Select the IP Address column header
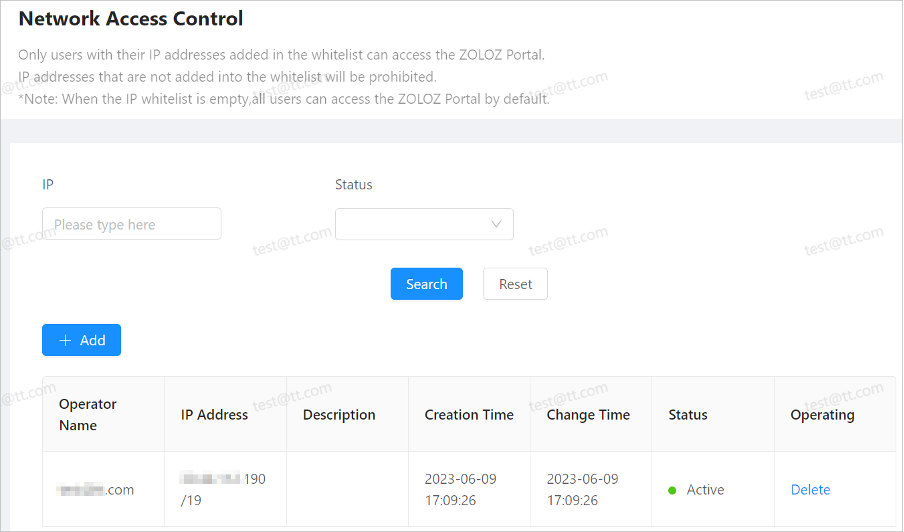 (214, 414)
